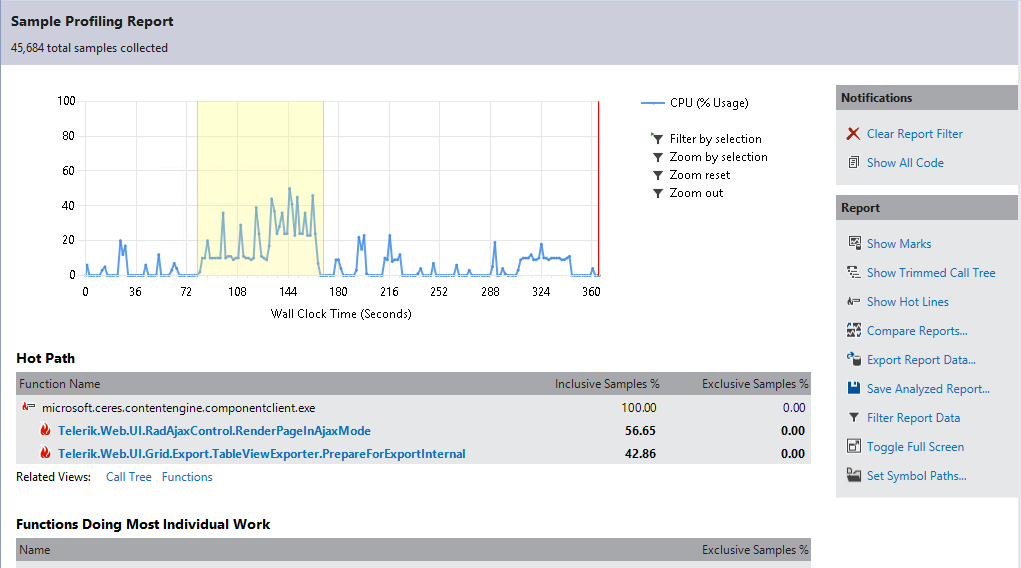Click the Show Trimmed Call Tree icon
Image resolution: width=1021 pixels, height=568 pixels.
click(x=854, y=272)
